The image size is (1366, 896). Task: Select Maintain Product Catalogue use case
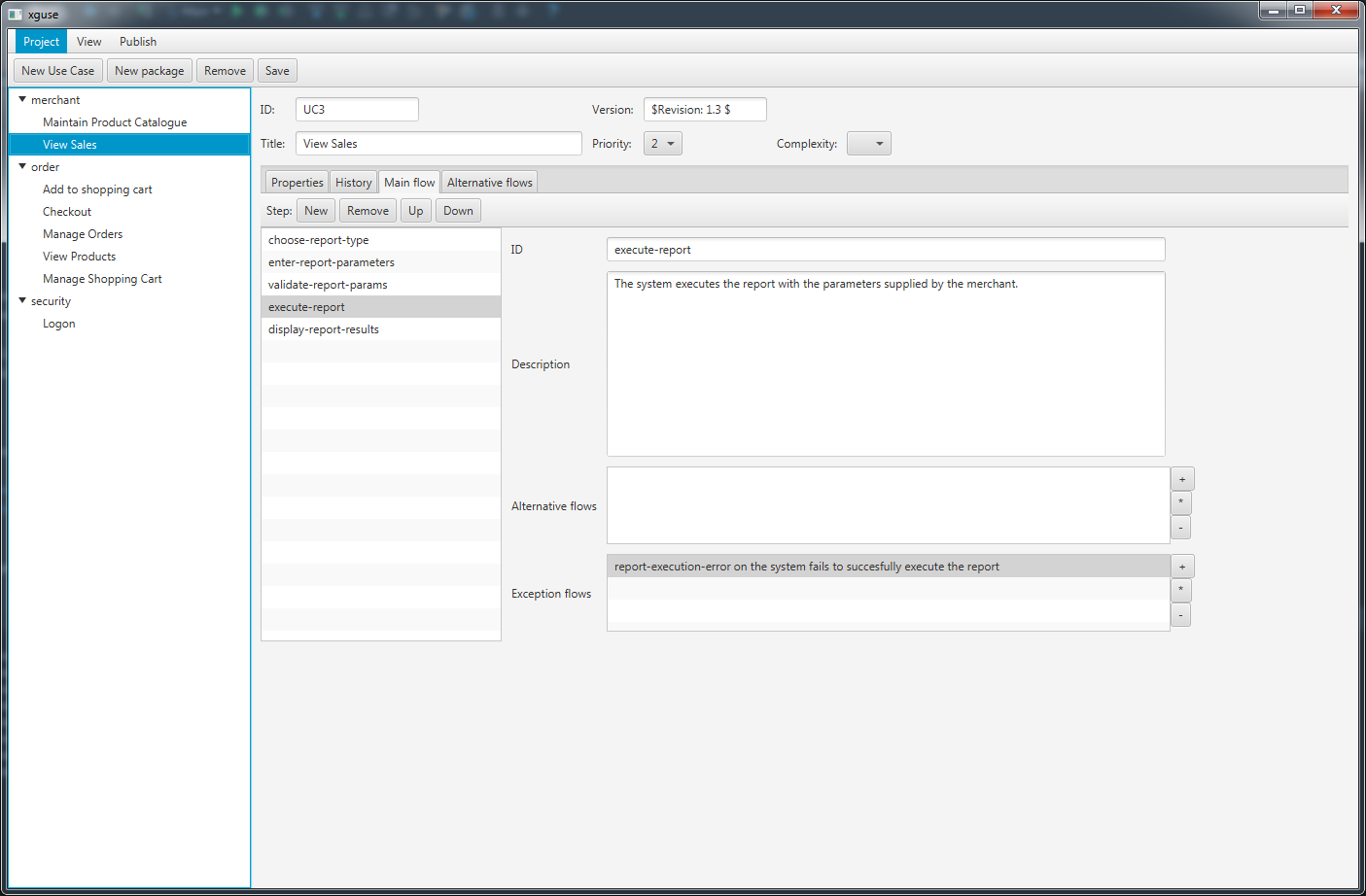129,122
